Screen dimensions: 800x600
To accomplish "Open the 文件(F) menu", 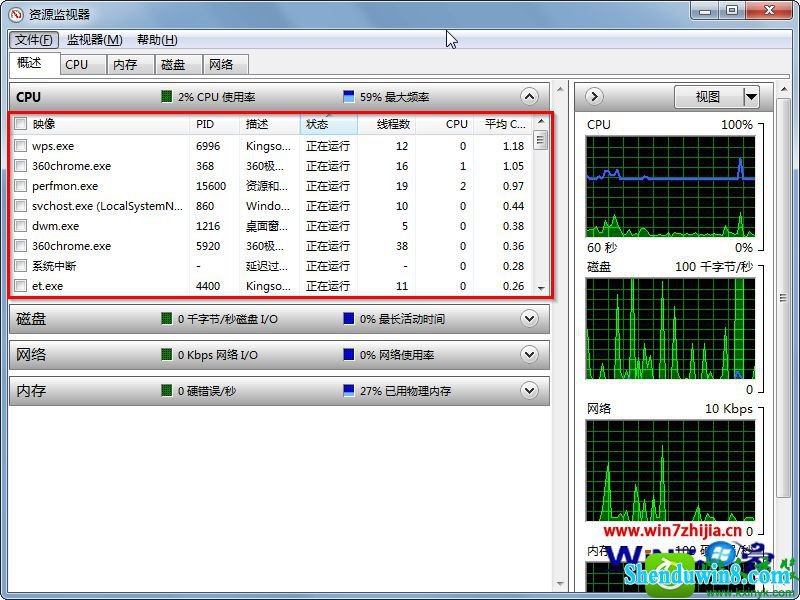I will pyautogui.click(x=34, y=40).
